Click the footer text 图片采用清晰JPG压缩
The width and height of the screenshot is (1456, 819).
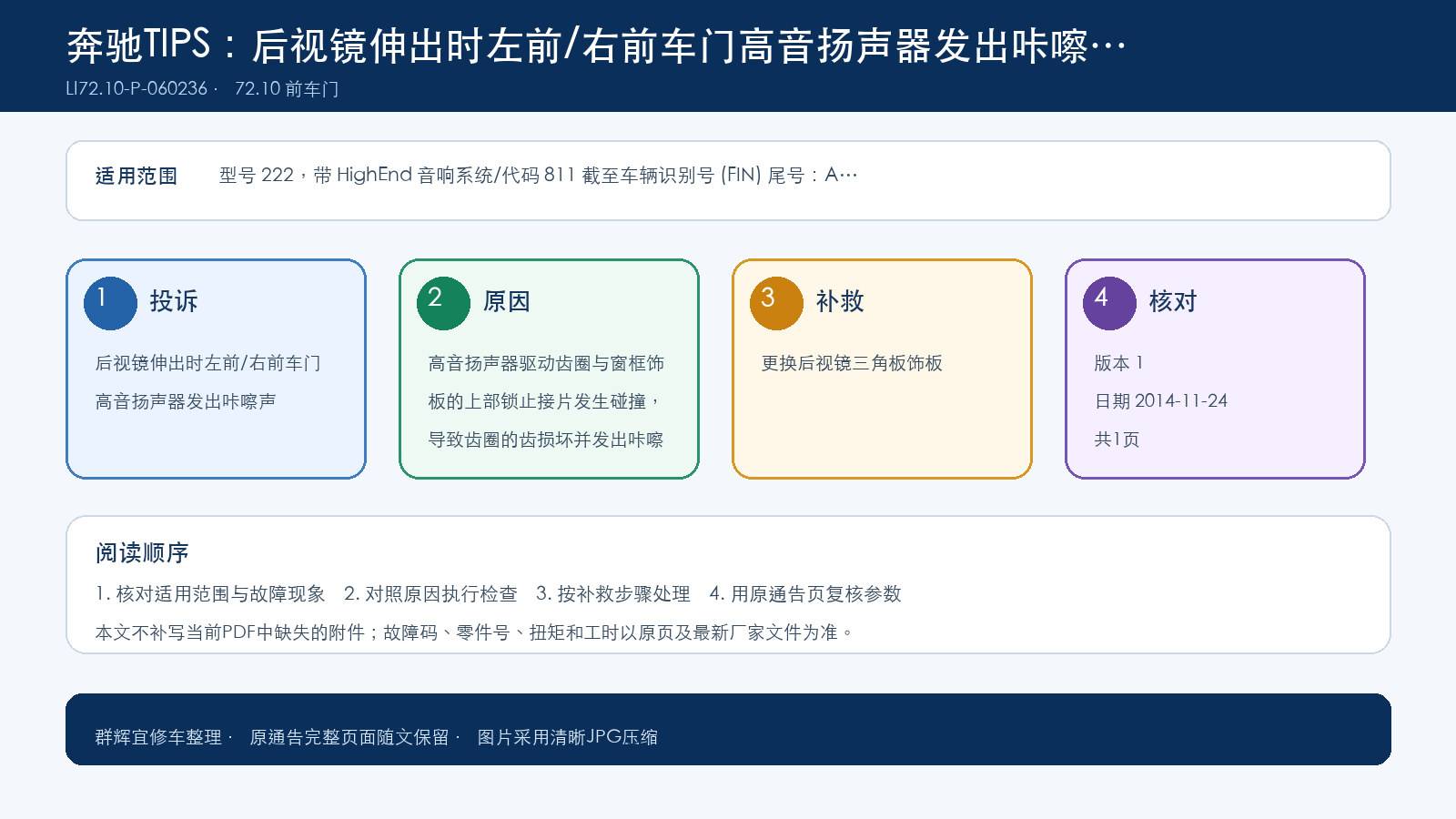568,737
